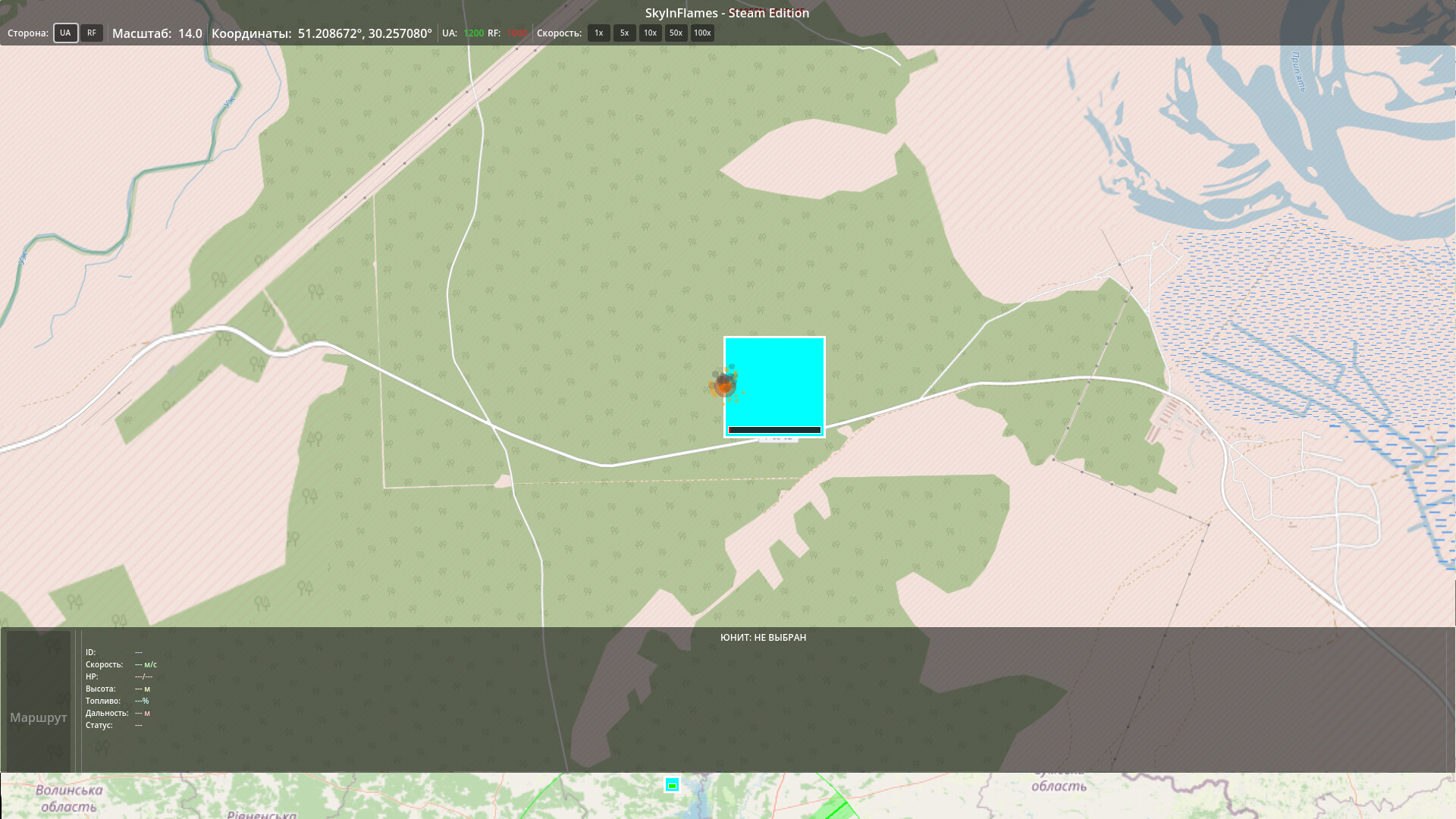This screenshot has height=819, width=1456.
Task: Click the green UA score 1200
Action: coord(473,33)
